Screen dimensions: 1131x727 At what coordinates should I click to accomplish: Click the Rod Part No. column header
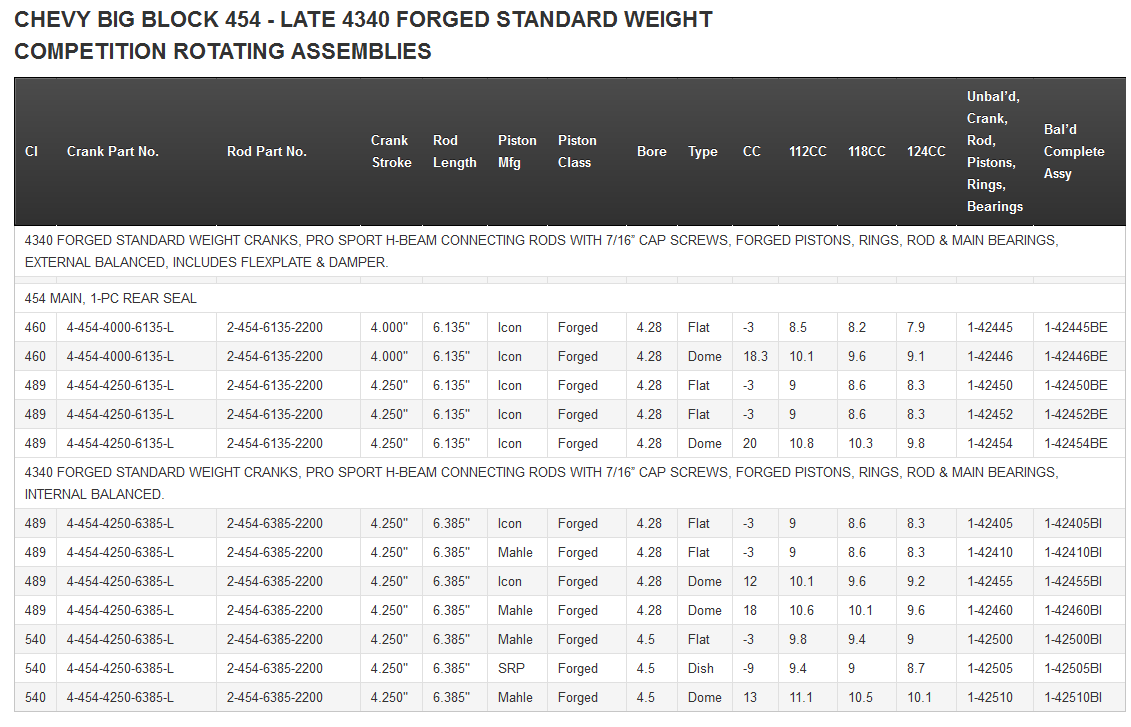(x=267, y=152)
